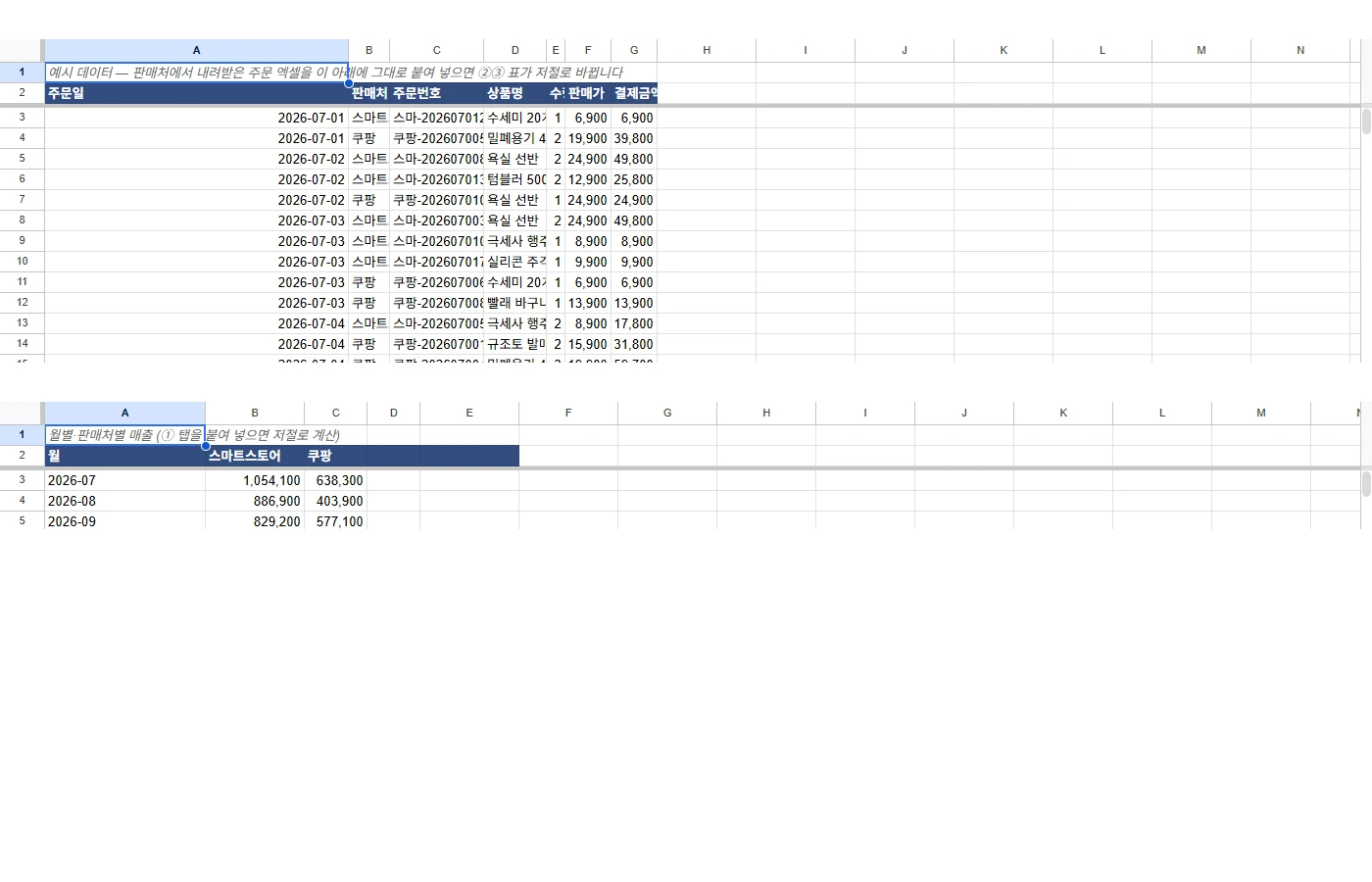Select row 5 header in monthly sales sheet

(22, 520)
